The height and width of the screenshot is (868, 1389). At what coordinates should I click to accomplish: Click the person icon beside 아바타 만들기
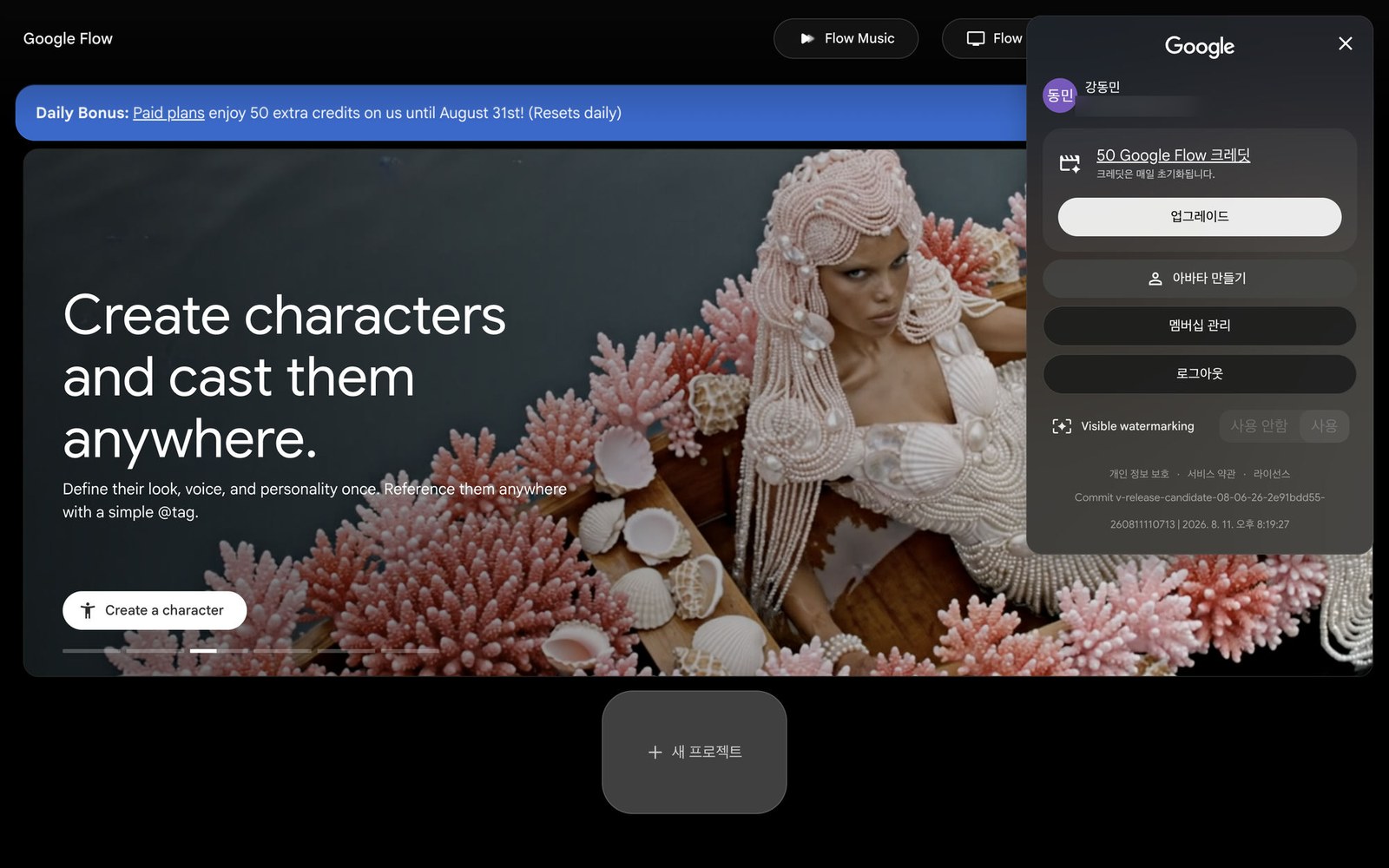tap(1155, 279)
